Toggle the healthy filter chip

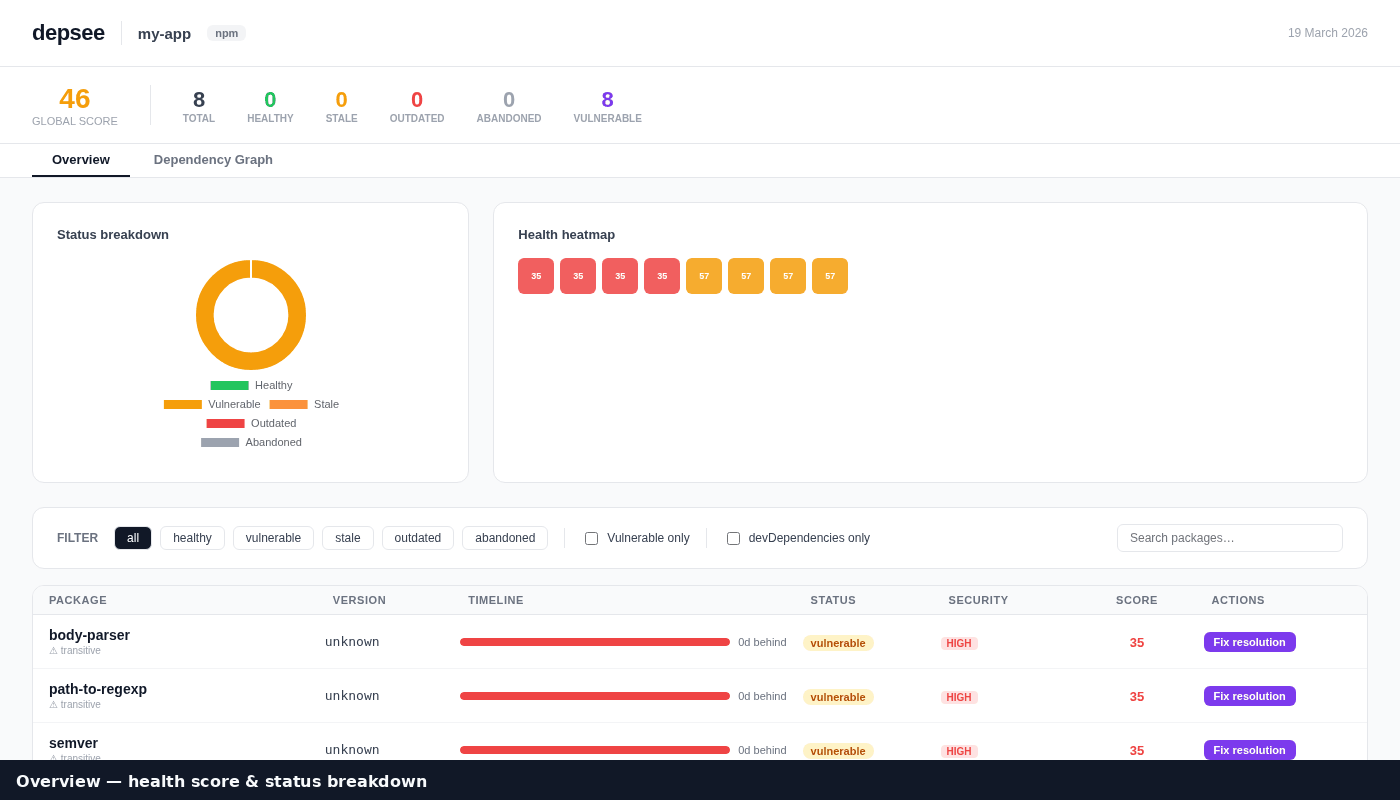coord(192,538)
